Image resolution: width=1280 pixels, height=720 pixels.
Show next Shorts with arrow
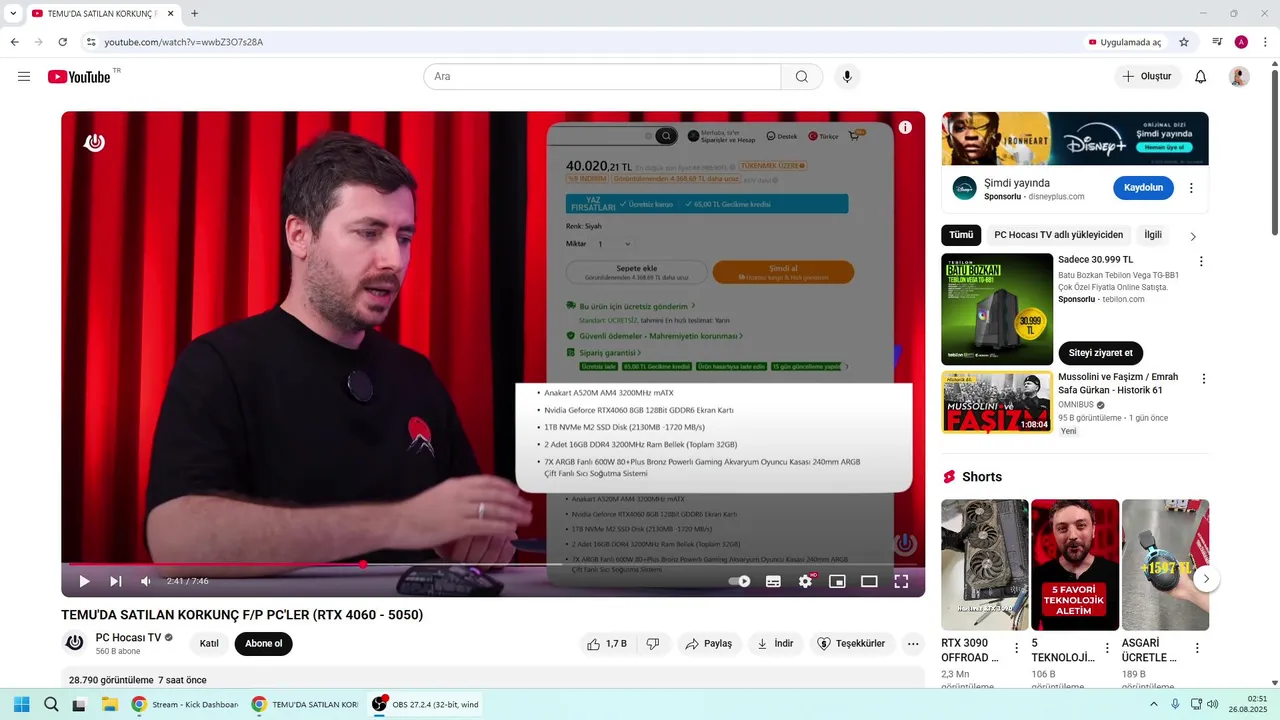tap(1206, 578)
